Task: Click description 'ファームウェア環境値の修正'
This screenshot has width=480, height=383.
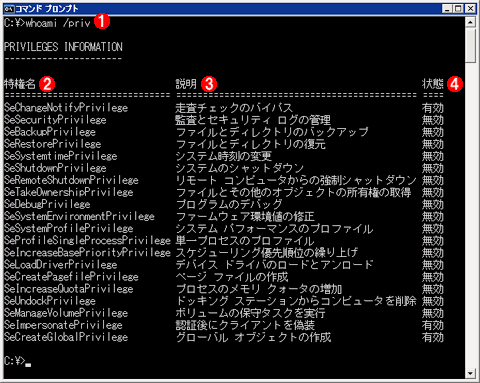Action: click(x=245, y=216)
